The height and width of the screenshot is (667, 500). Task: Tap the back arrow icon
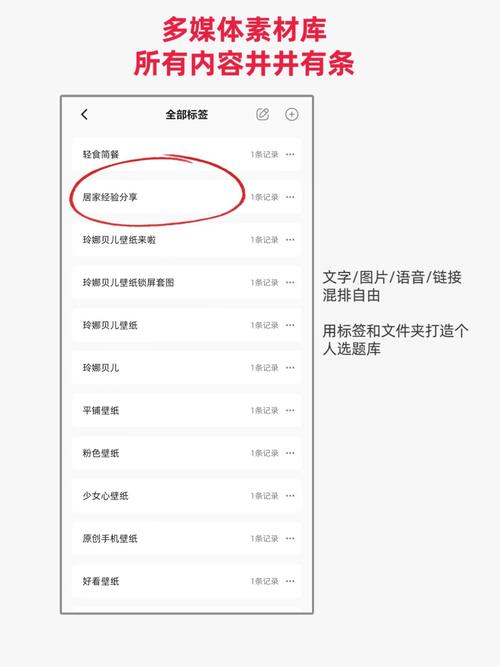[x=84, y=114]
